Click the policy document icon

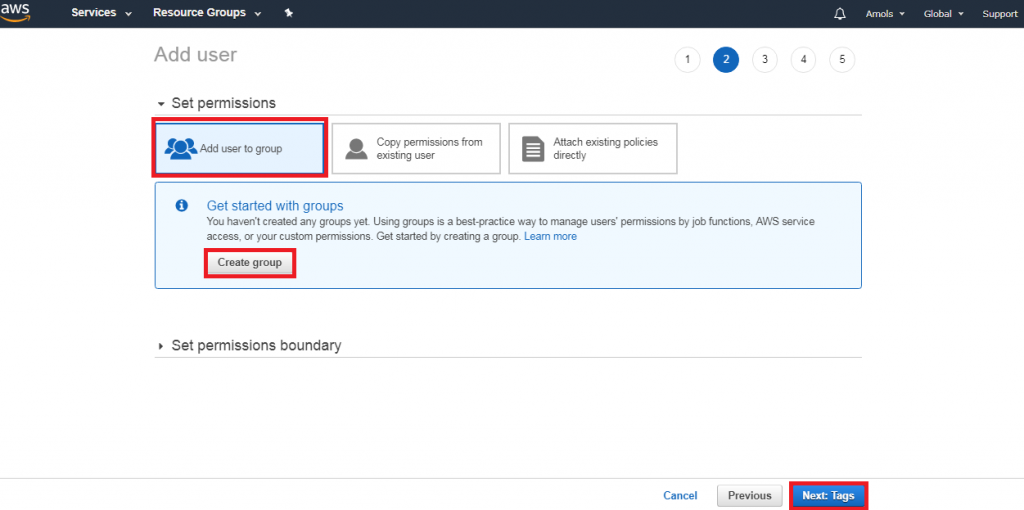(x=533, y=149)
